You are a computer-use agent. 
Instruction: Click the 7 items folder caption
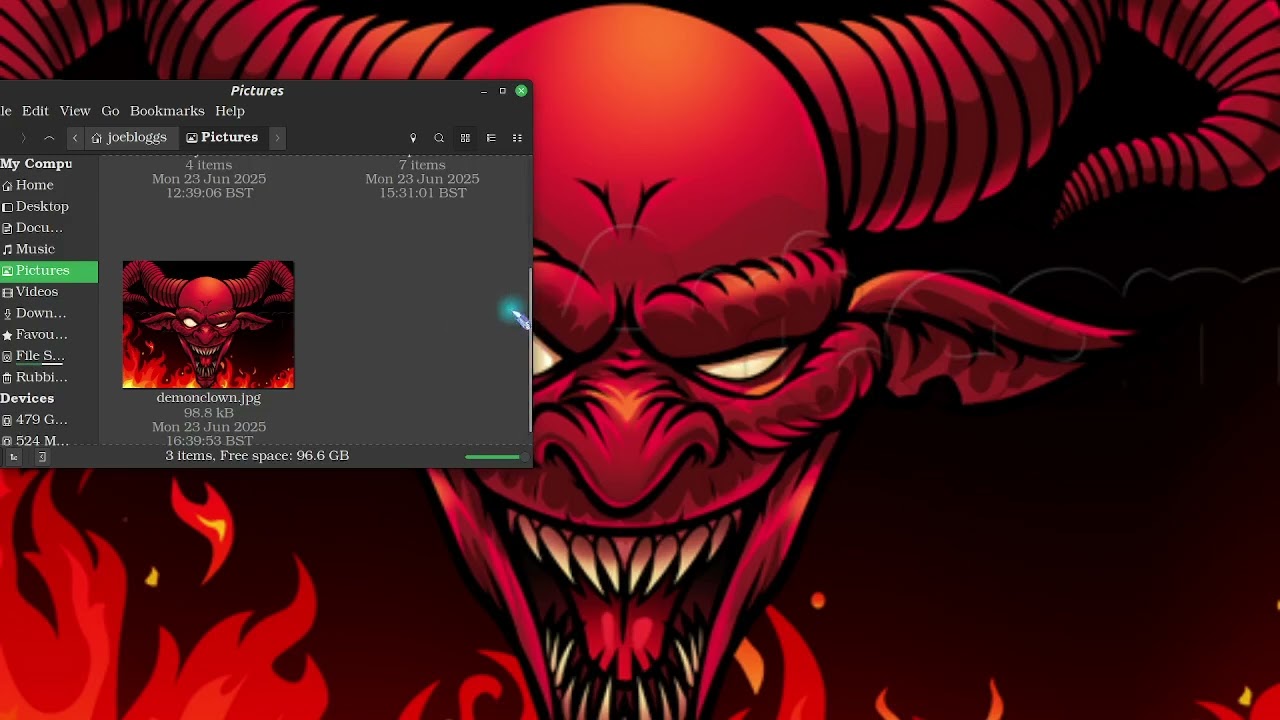[422, 165]
